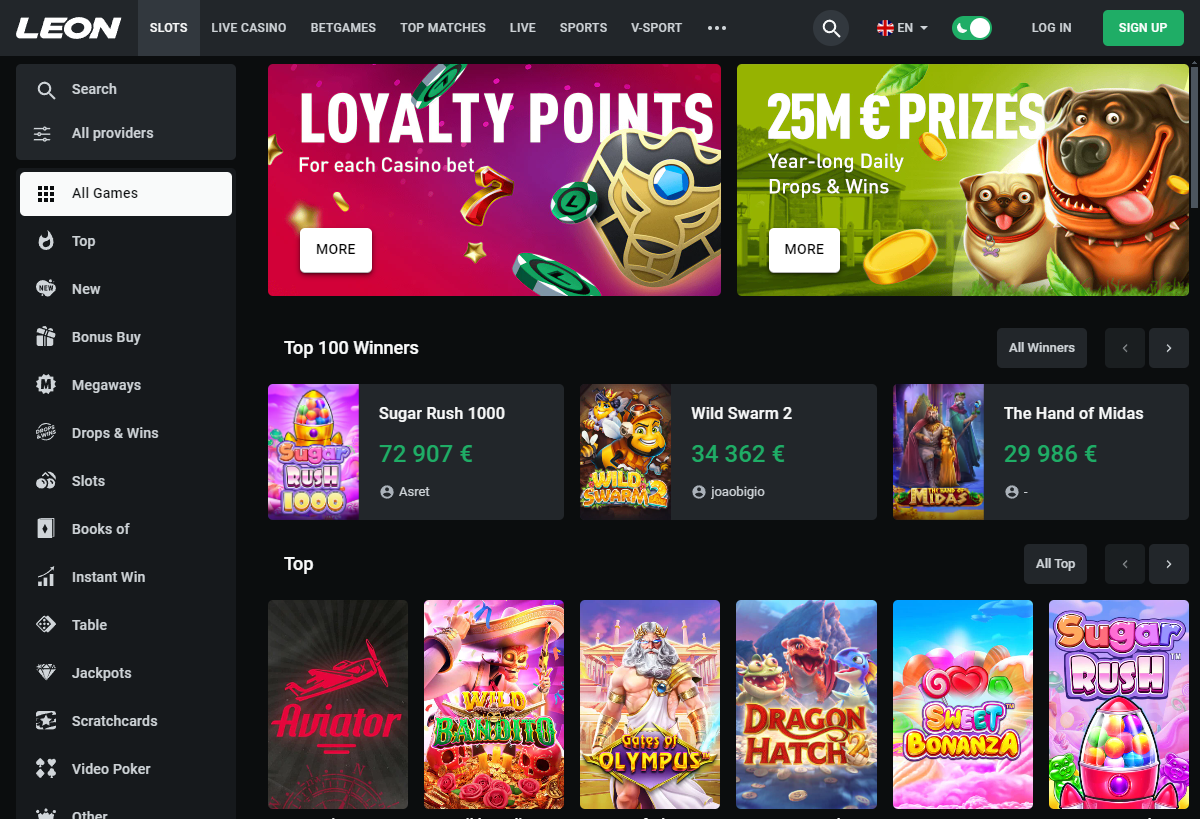Viewport: 1200px width, 819px height.
Task: Click the magnifier search icon in header
Action: point(831,28)
